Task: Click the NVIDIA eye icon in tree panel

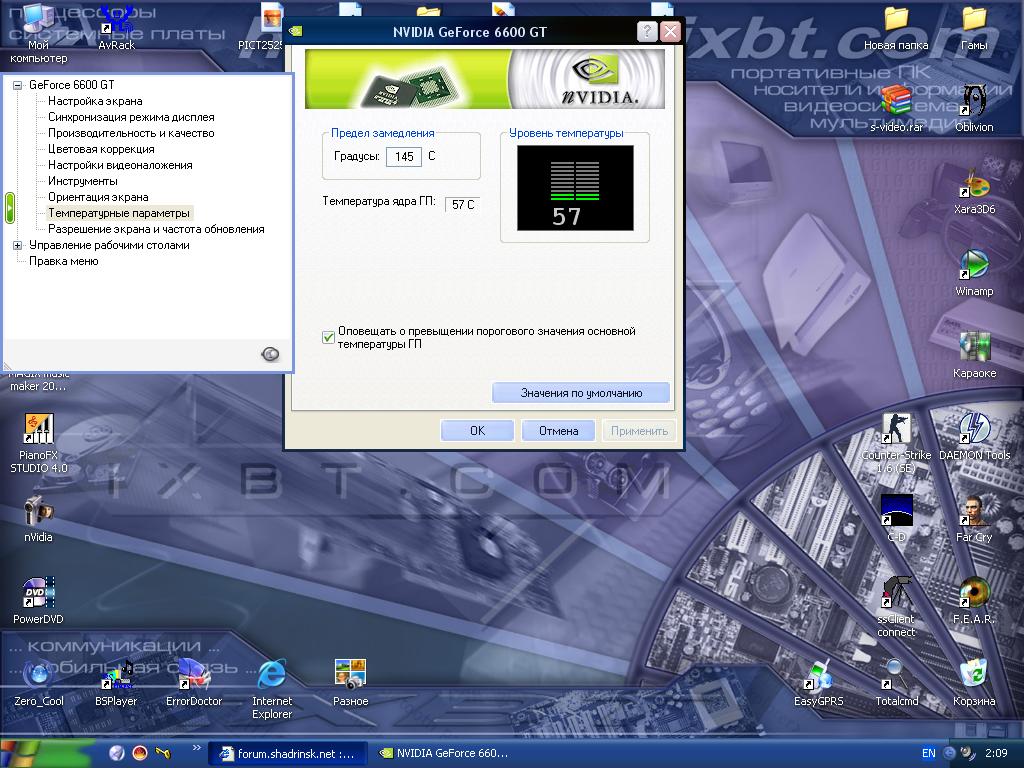Action: 270,354
